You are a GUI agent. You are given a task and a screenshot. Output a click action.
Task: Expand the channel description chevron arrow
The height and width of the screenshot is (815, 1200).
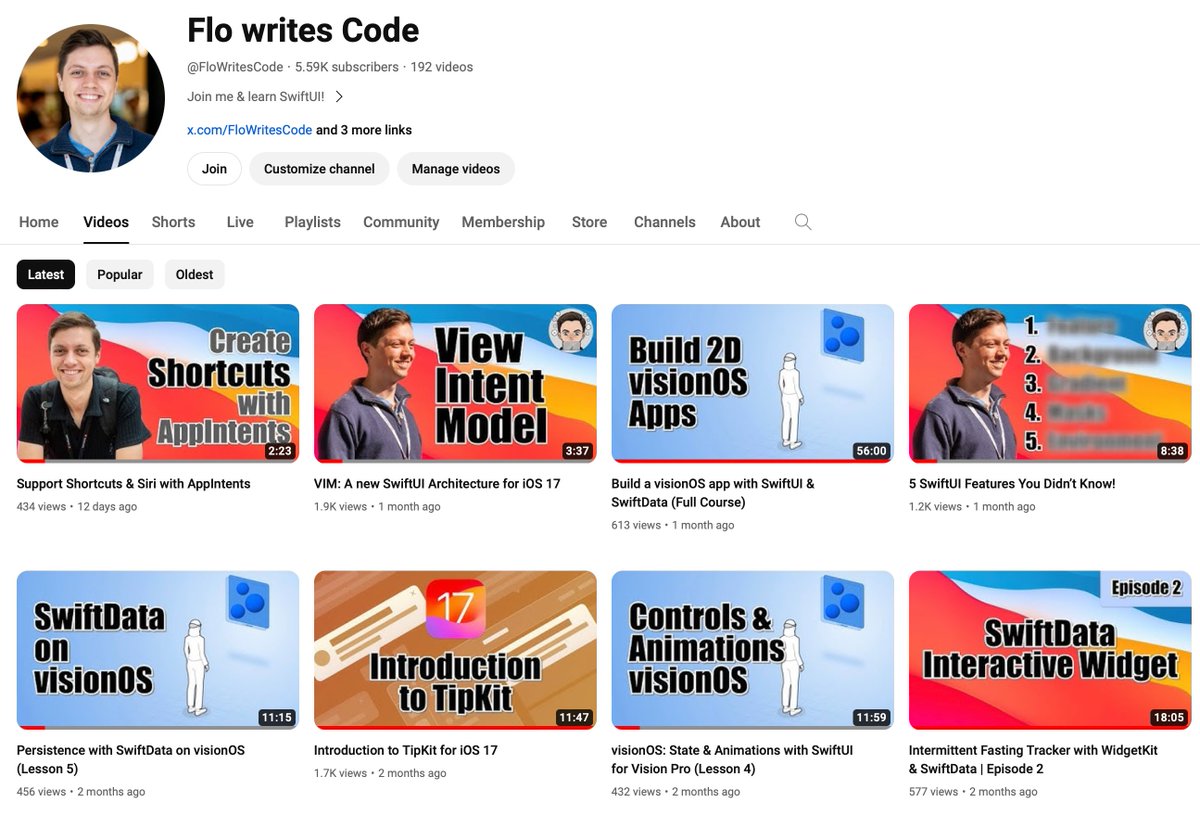[x=339, y=97]
